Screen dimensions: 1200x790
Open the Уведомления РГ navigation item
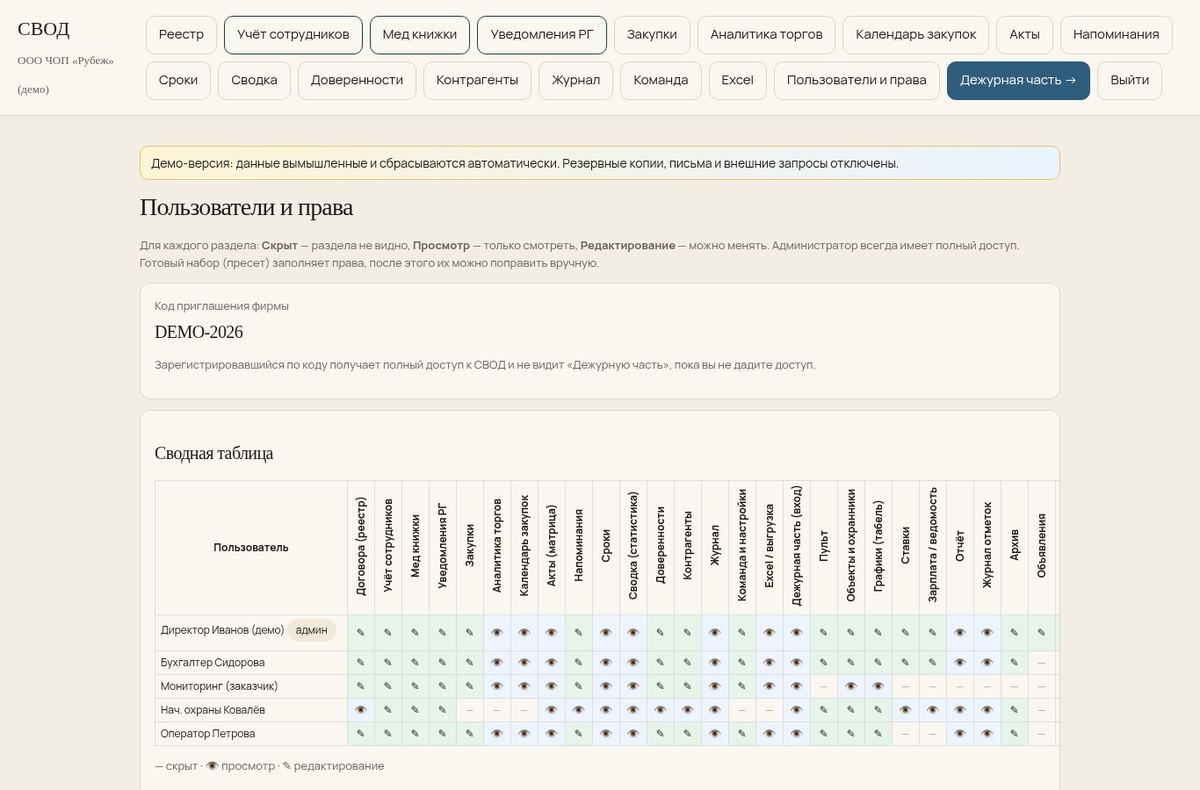542,34
